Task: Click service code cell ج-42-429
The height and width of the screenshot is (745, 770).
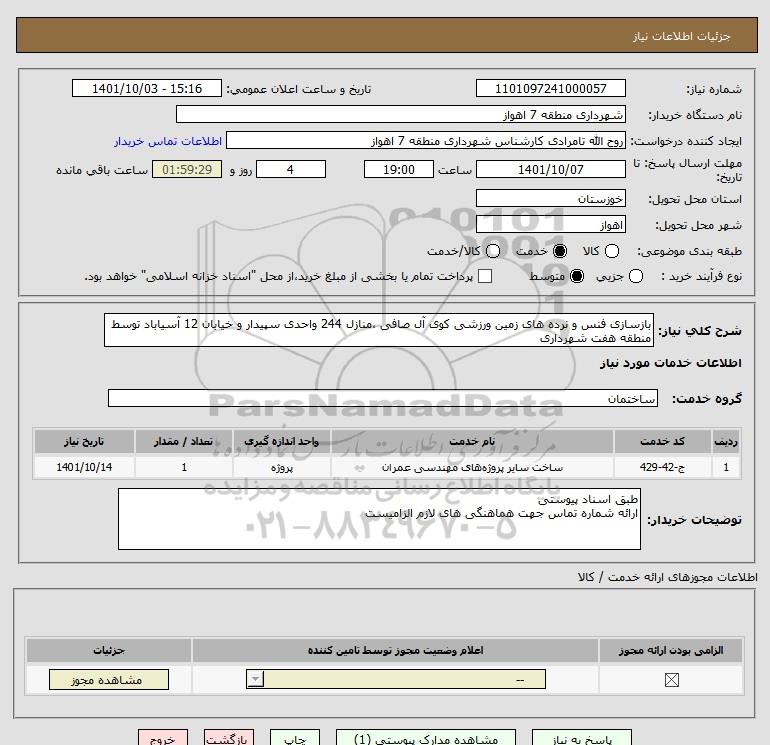Action: point(662,467)
